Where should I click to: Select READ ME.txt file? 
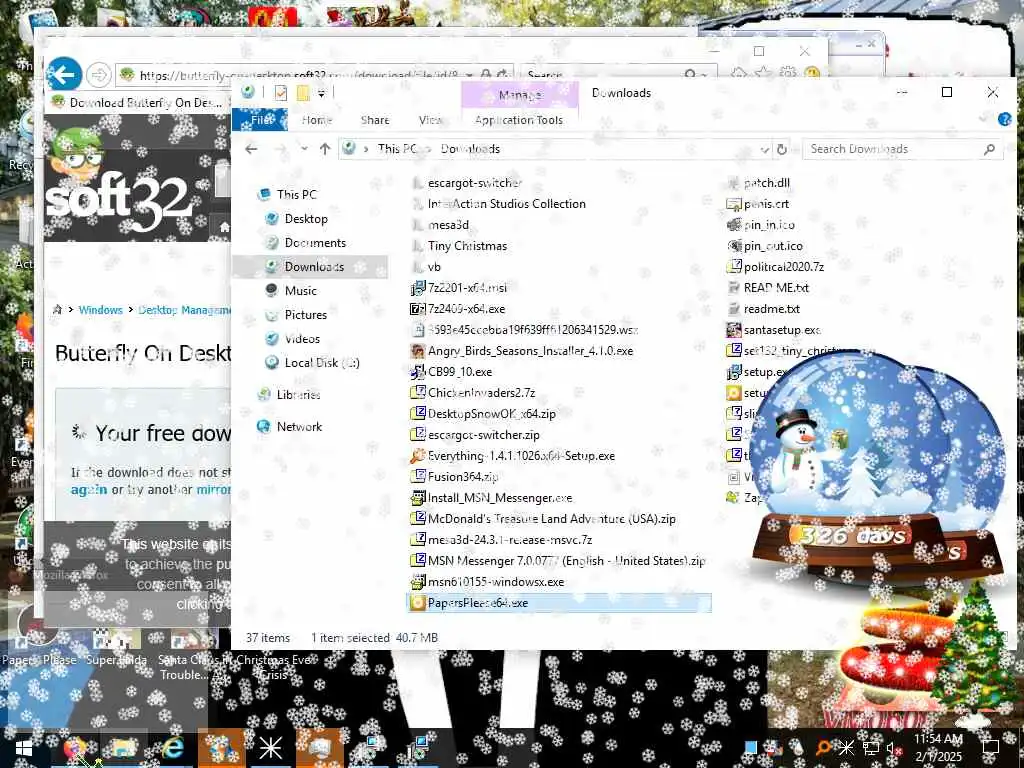(x=768, y=288)
